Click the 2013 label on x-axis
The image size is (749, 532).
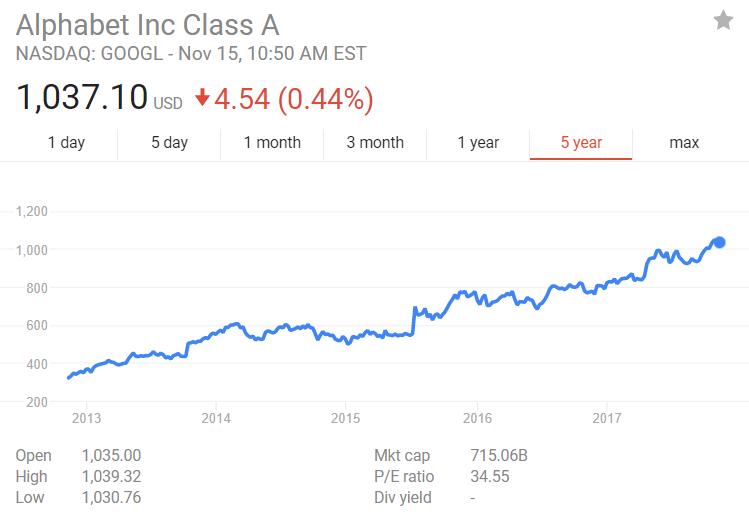point(87,418)
